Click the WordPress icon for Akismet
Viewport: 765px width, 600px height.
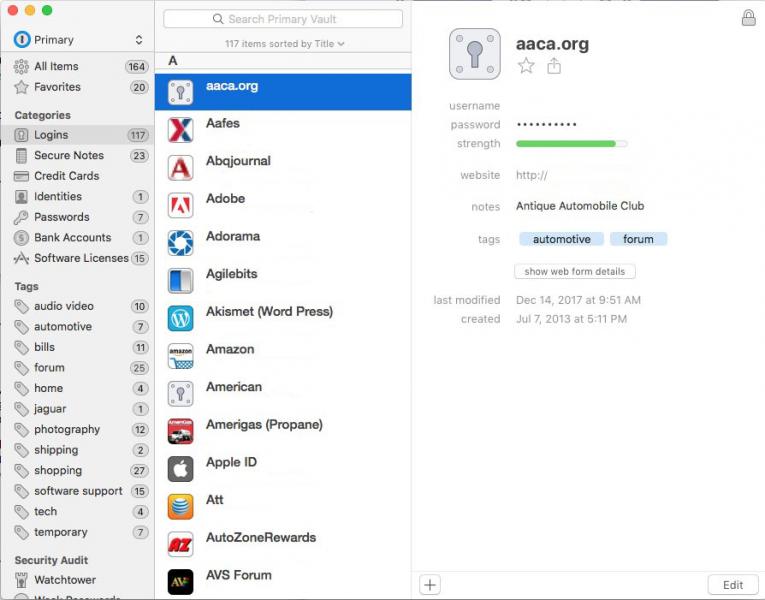[x=181, y=318]
